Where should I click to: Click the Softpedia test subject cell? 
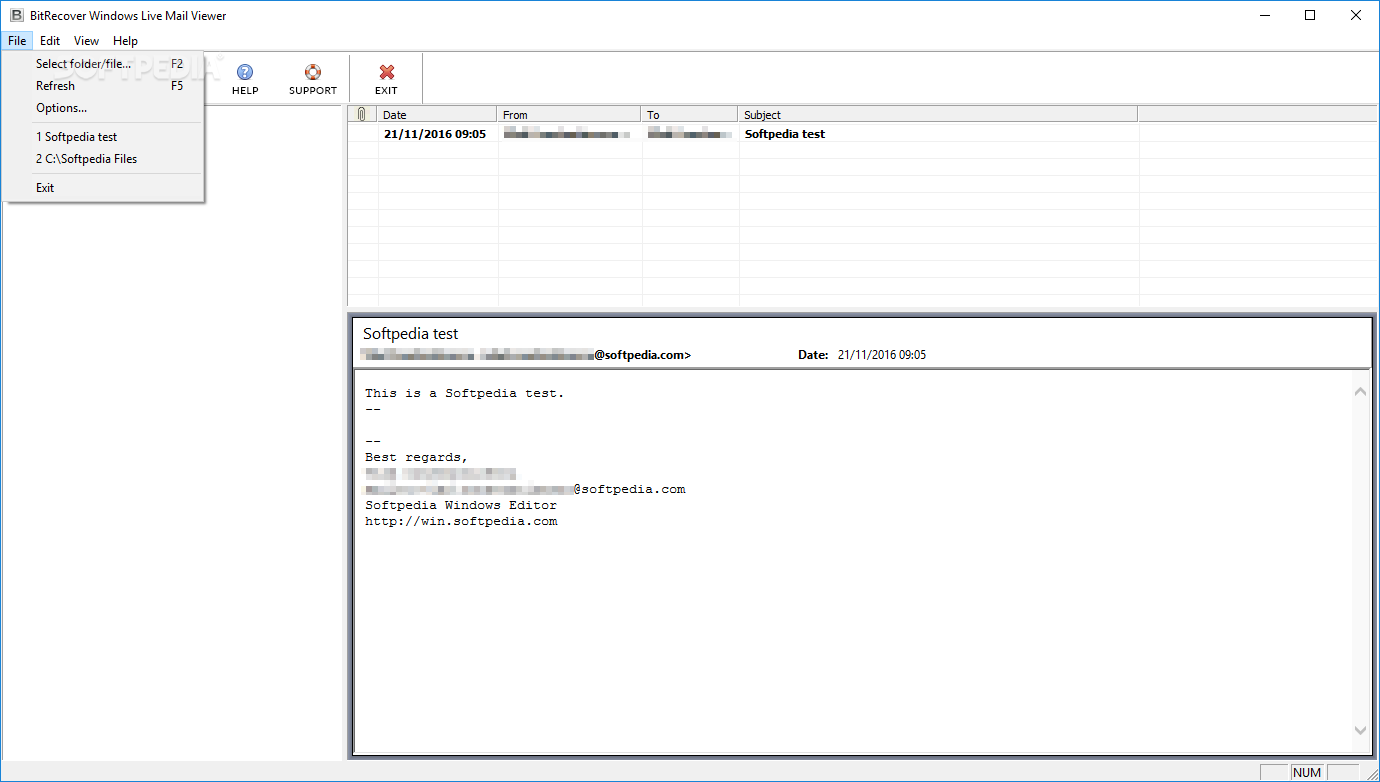point(785,134)
